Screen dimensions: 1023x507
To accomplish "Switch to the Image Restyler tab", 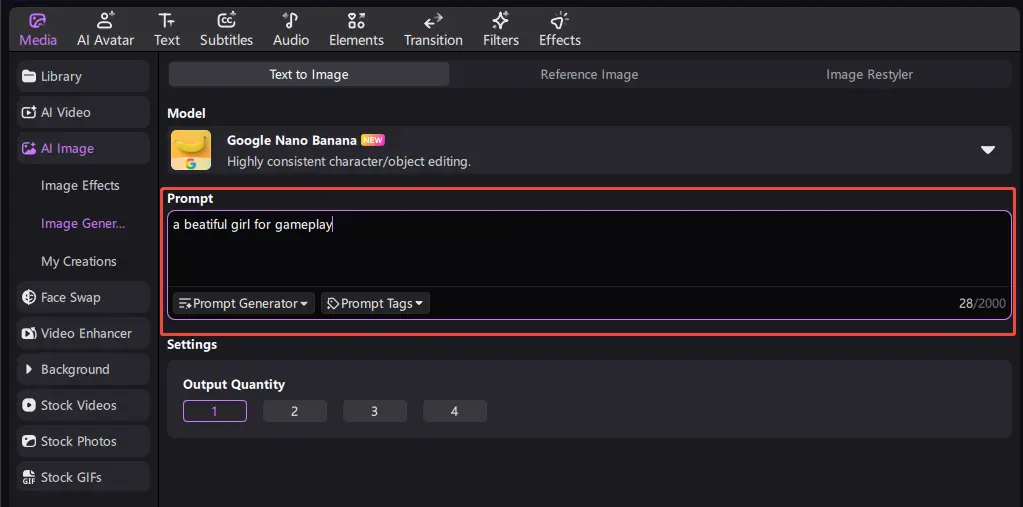I will tap(869, 74).
